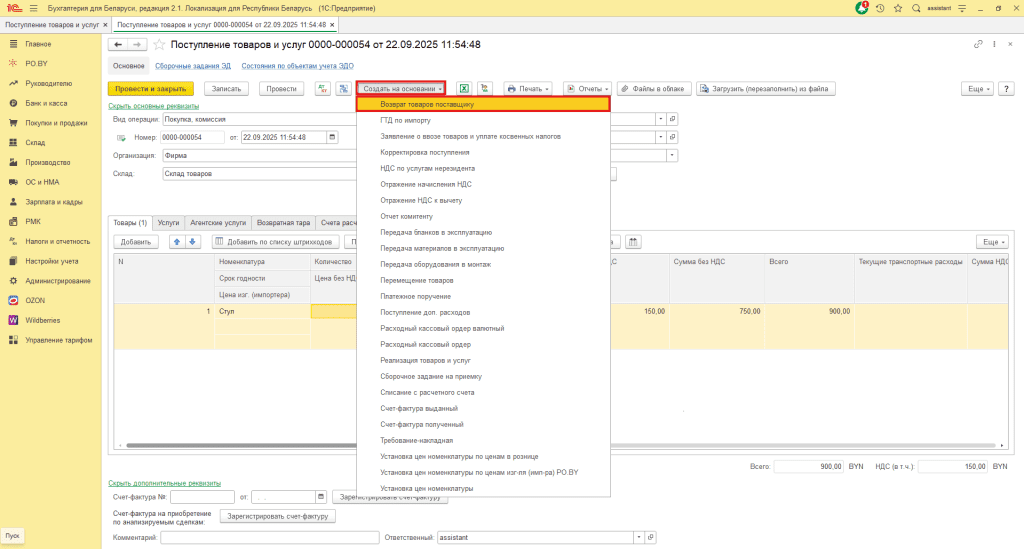This screenshot has width=1024, height=549.
Task: Expand the Отчеты dropdown
Action: click(586, 89)
